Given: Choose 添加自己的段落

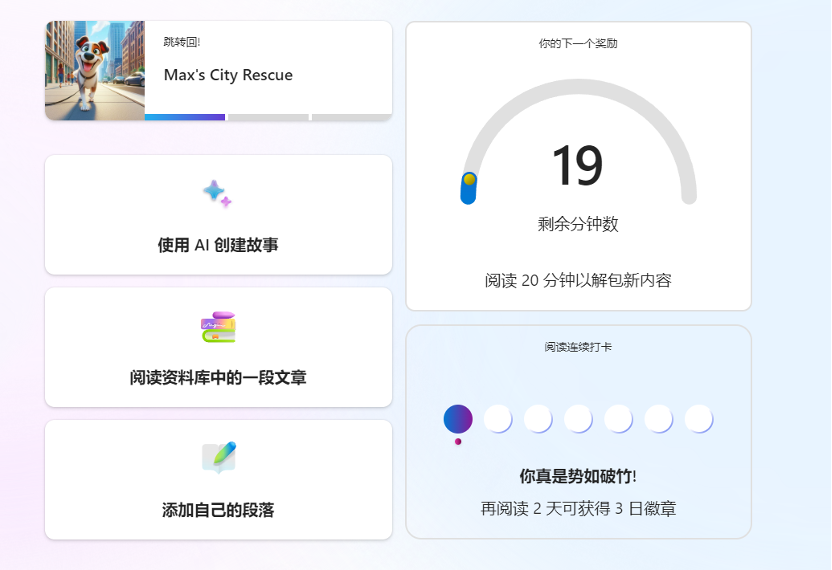Looking at the screenshot, I should click(x=219, y=480).
